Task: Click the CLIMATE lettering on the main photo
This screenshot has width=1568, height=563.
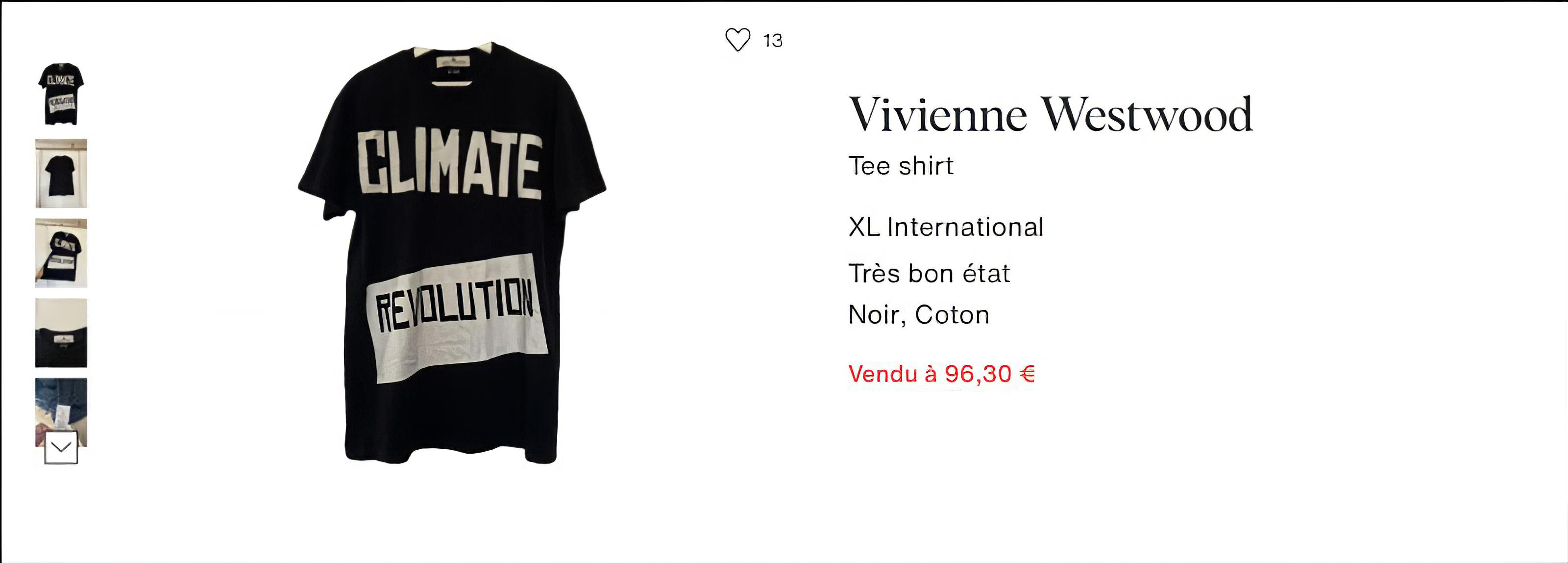Action: pos(449,163)
